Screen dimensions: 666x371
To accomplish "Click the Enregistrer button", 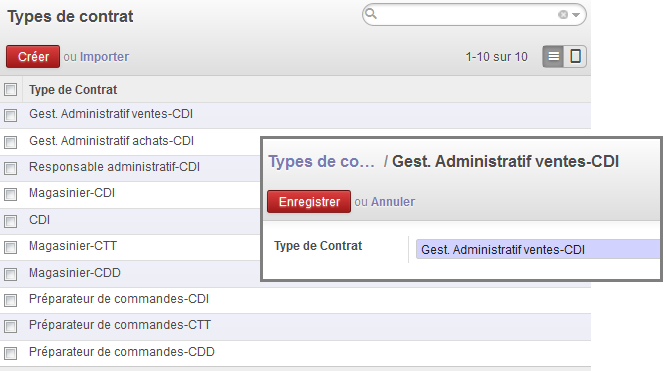I will tap(309, 201).
